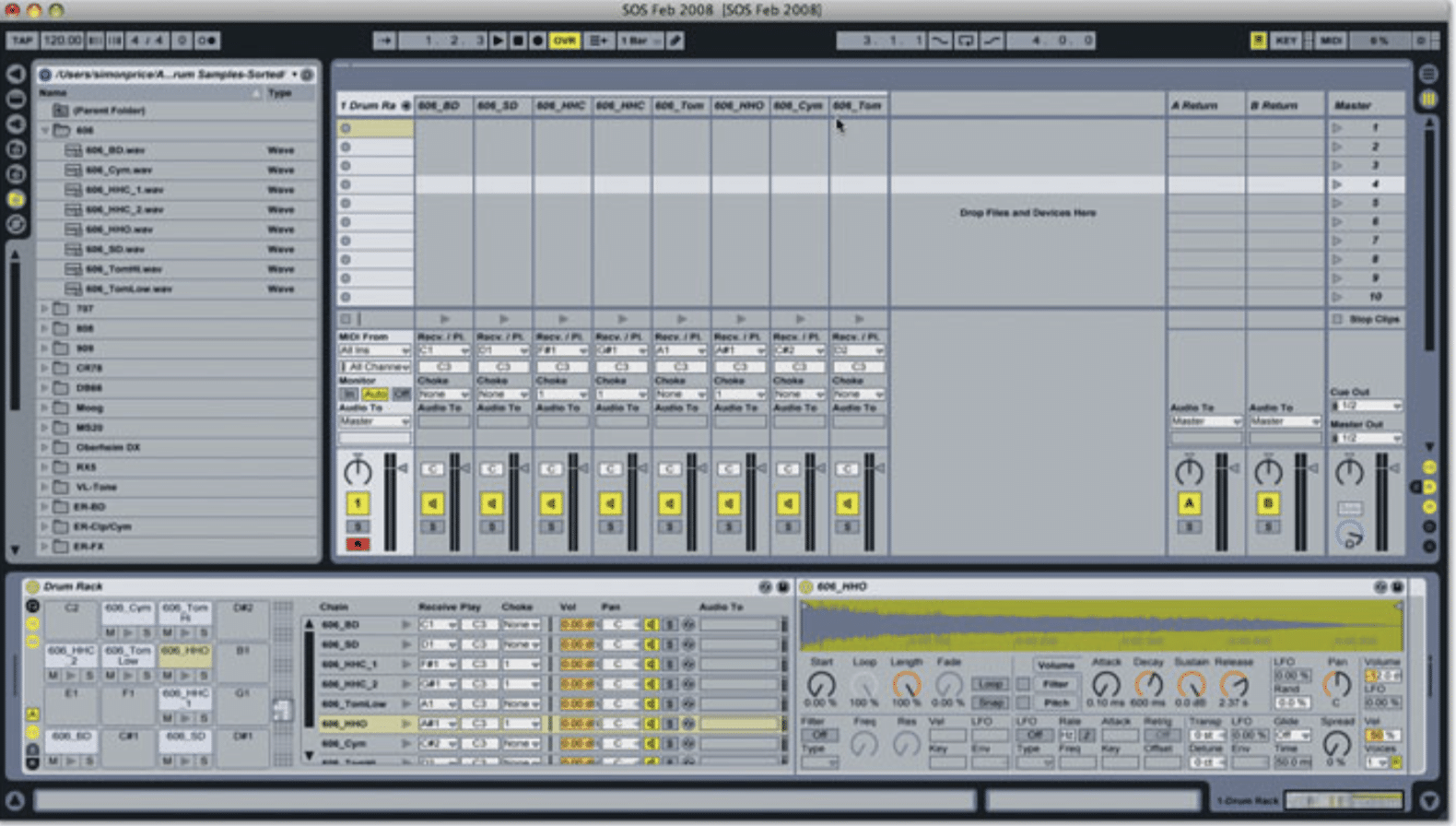Screen dimensions: 1456x826
Task: Open the MIDI From All Ins dropdown
Action: (x=374, y=350)
